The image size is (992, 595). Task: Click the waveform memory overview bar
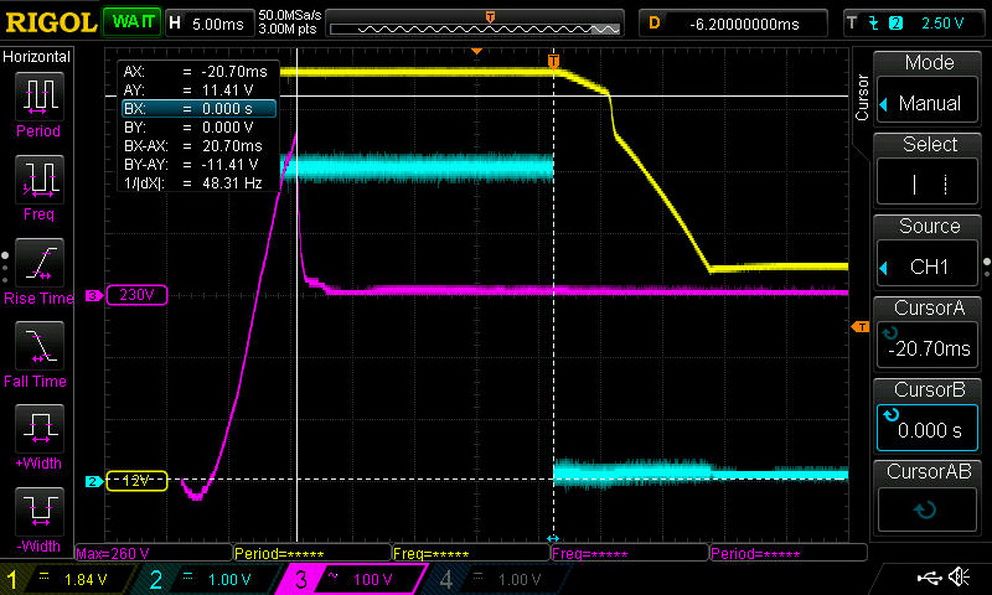[475, 29]
